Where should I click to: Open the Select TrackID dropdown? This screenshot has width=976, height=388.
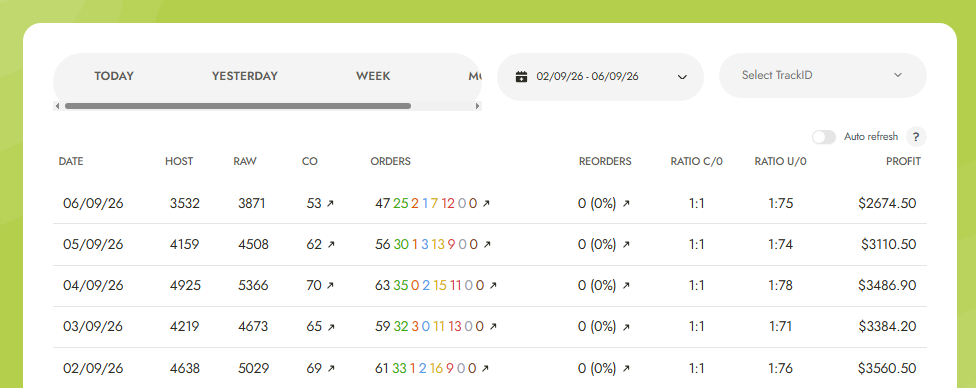click(822, 75)
